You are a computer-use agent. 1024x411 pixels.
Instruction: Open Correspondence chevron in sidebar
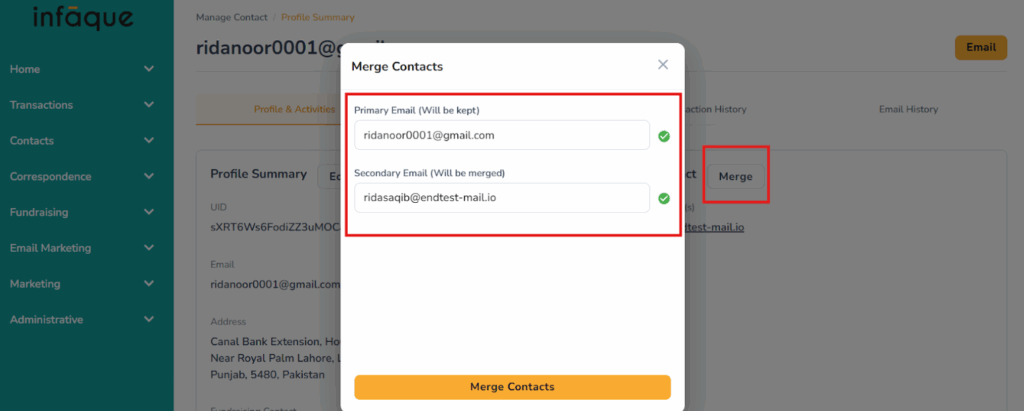[x=149, y=177]
